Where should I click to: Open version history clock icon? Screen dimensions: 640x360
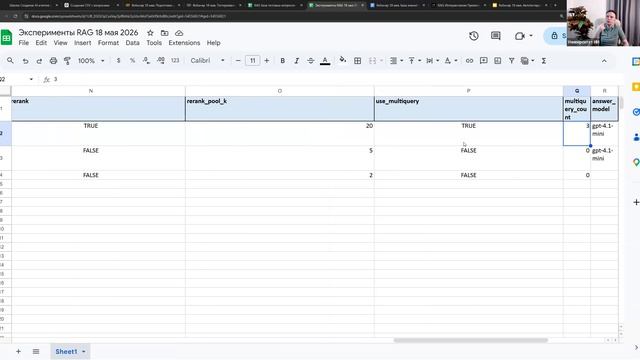click(x=473, y=36)
